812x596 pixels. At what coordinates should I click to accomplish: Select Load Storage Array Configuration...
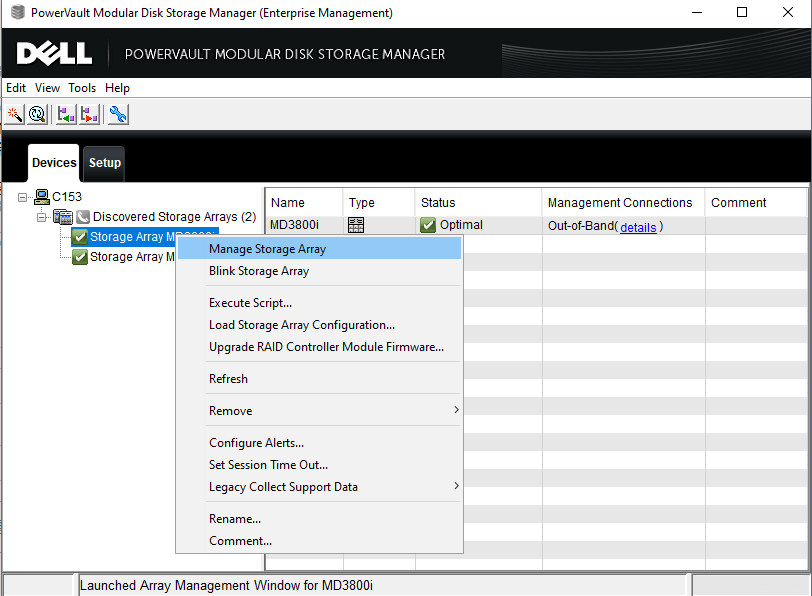(319, 325)
